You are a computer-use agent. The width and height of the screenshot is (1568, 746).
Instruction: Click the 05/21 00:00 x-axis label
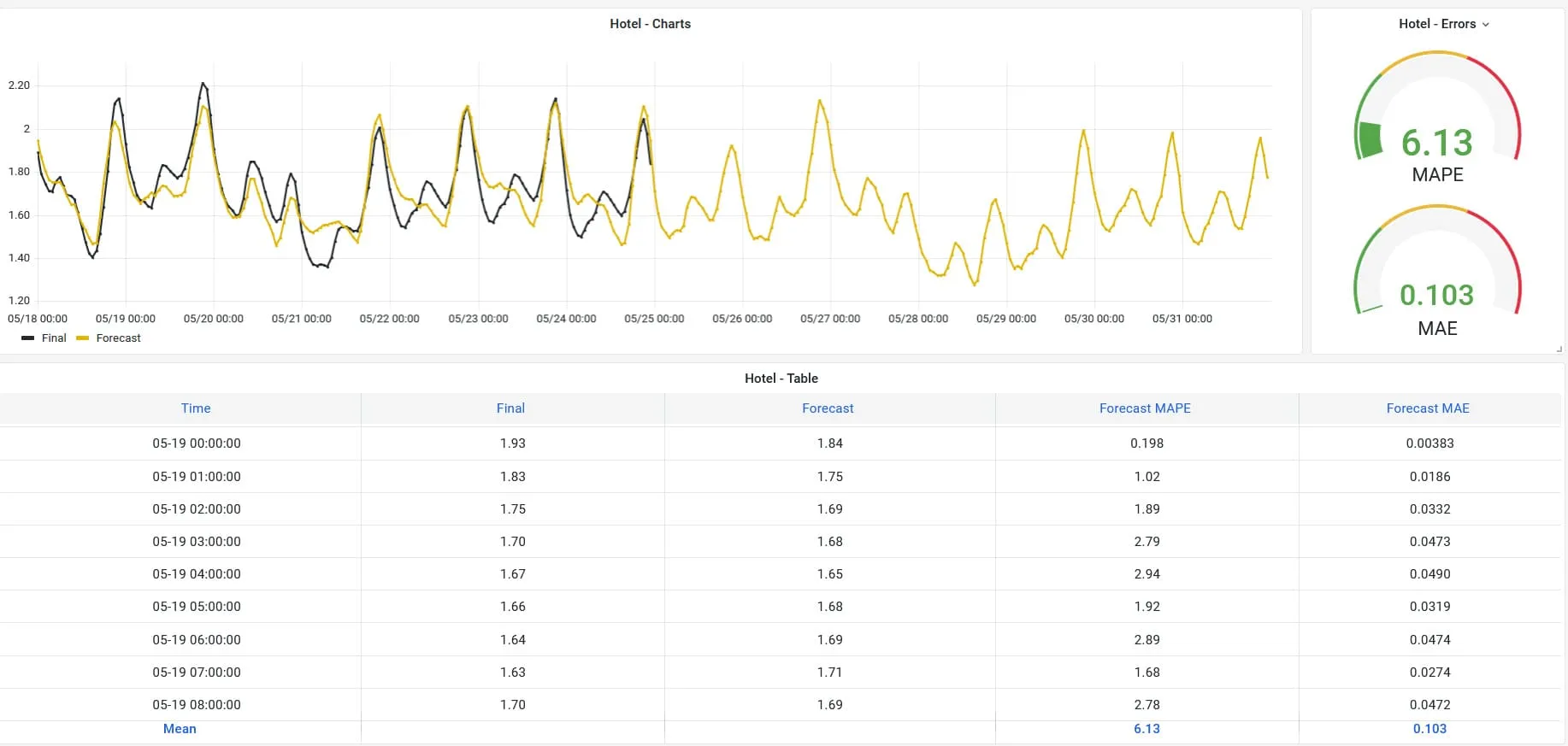[x=301, y=319]
